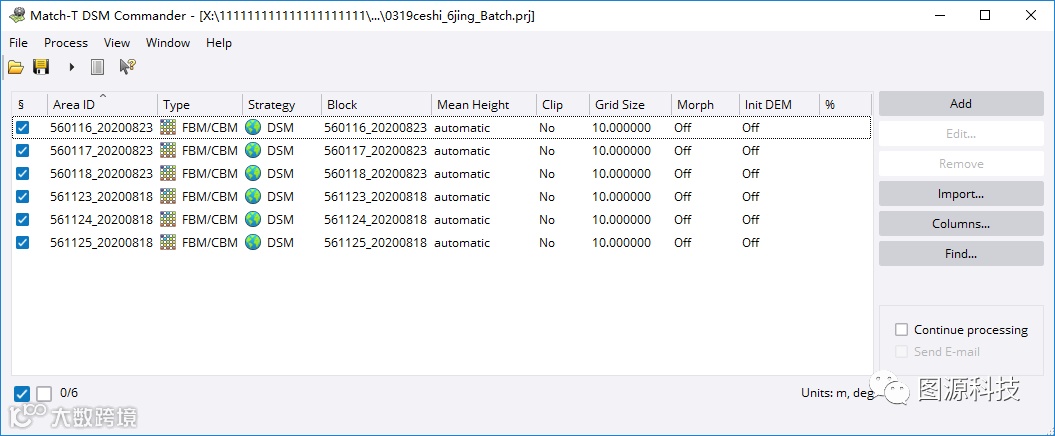Click the FBM/CBM type icon for 560116_20200823
Viewport: 1055px width, 436px height.
168,127
